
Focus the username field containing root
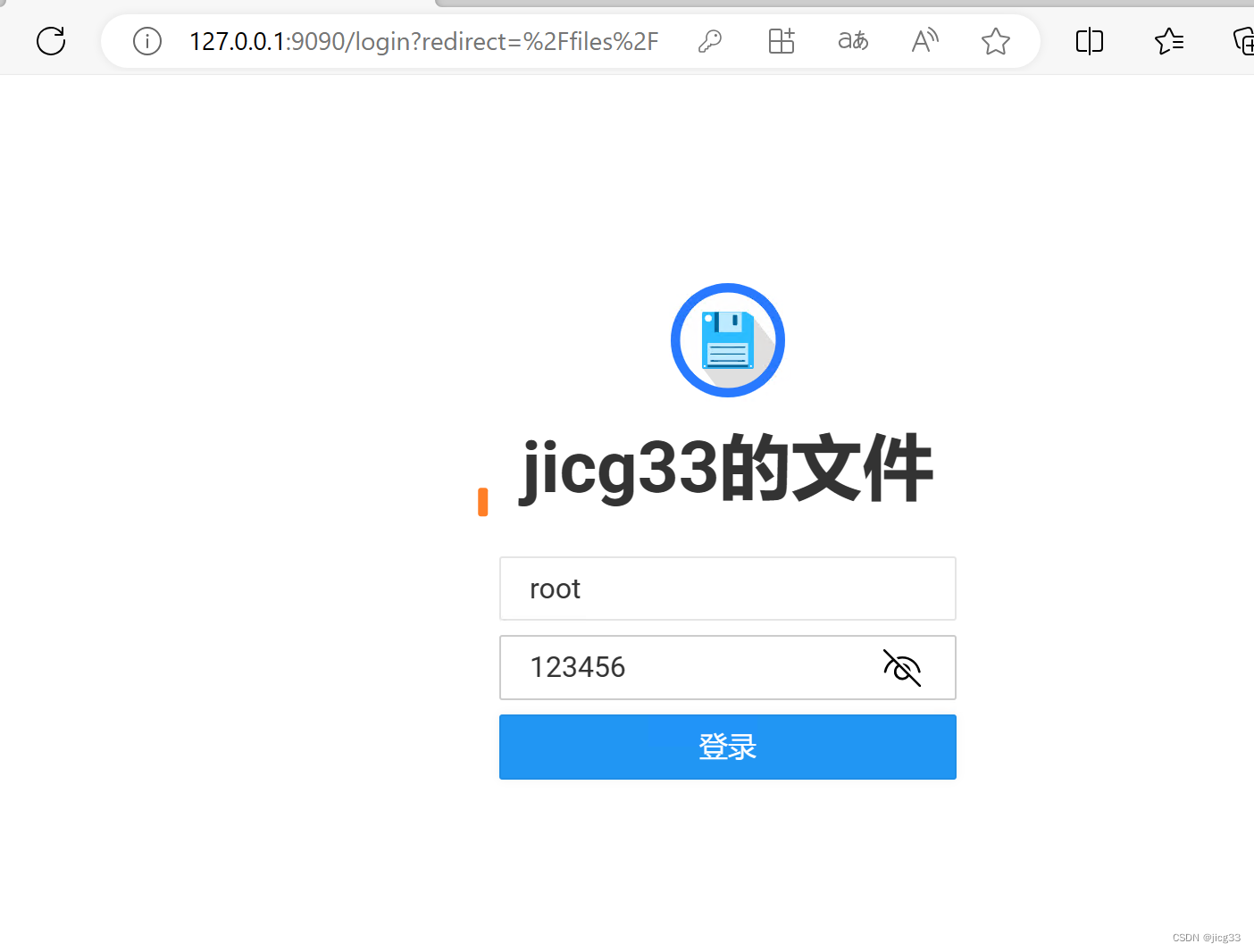(727, 589)
